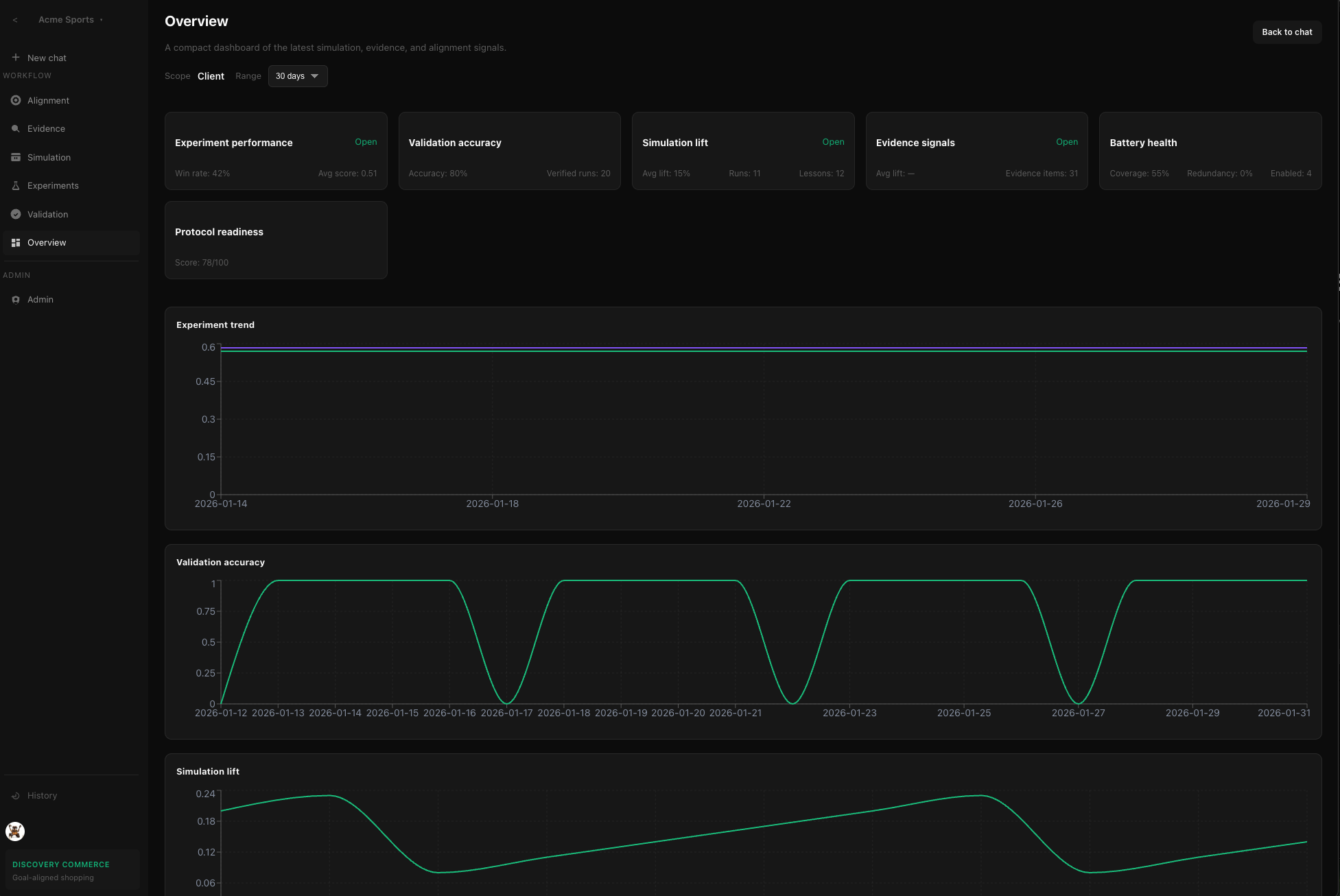The height and width of the screenshot is (896, 1340).
Task: Click the Admin shield icon
Action: point(16,300)
